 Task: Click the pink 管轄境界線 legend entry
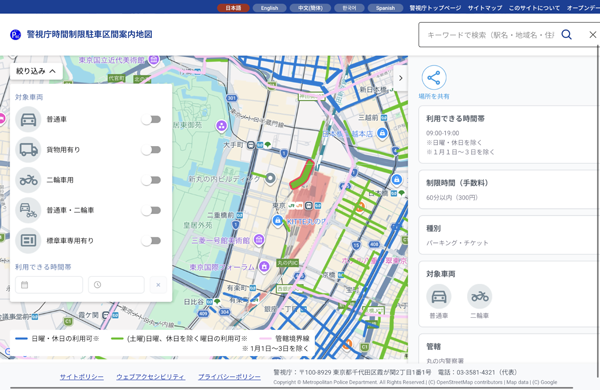pyautogui.click(x=284, y=339)
